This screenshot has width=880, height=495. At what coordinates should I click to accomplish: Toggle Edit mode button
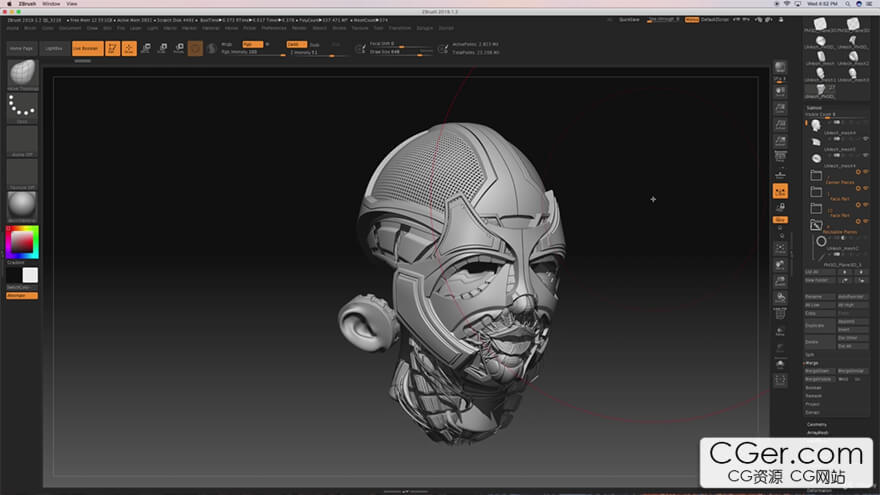pos(112,48)
